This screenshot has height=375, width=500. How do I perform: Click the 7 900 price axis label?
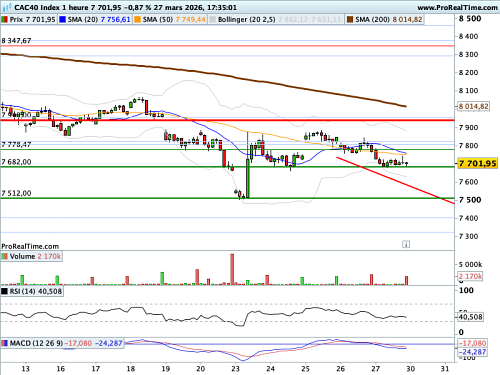click(469, 127)
